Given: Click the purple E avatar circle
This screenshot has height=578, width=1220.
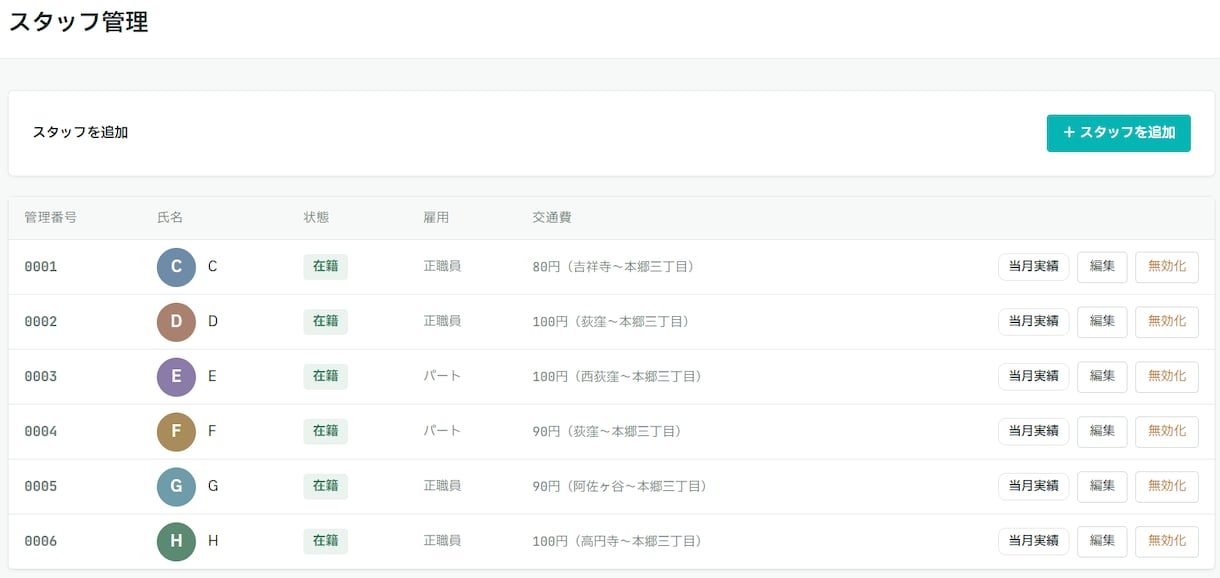Looking at the screenshot, I should click(x=176, y=377).
